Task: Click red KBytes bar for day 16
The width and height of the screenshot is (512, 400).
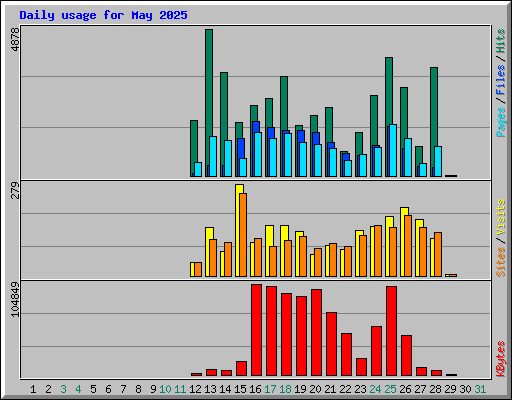Action: (256, 330)
